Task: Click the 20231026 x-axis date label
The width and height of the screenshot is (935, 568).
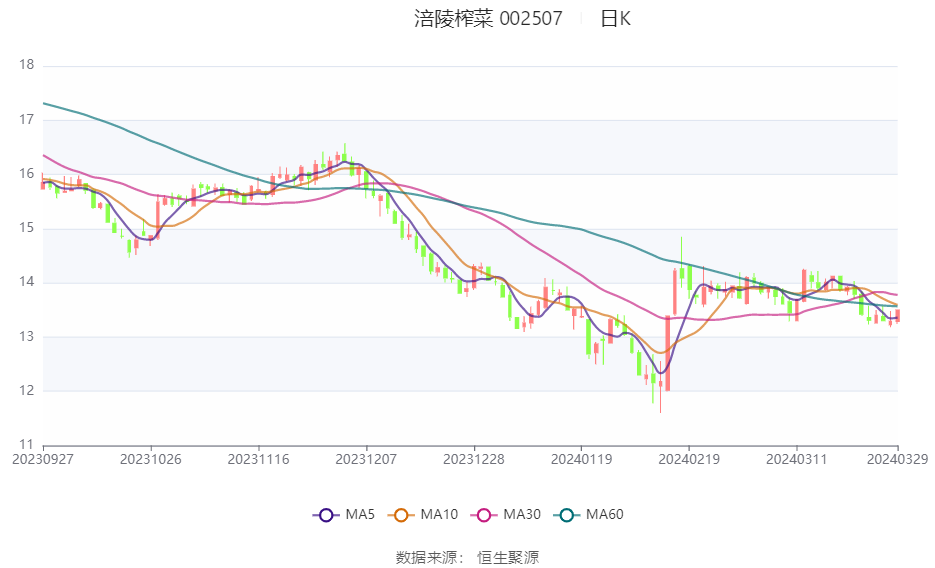Action: 151,460
